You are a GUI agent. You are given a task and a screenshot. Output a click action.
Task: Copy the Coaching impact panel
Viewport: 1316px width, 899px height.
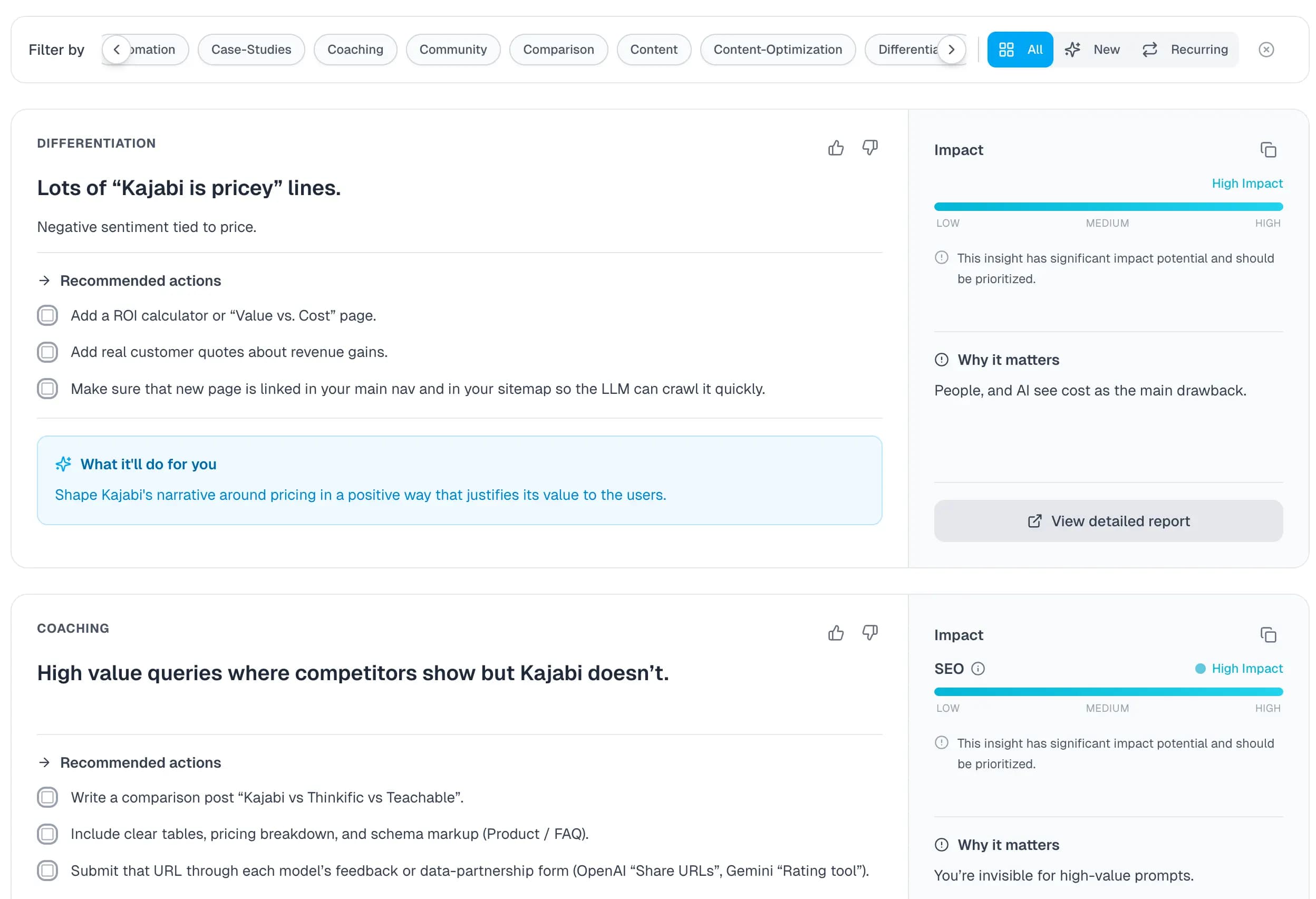coord(1268,635)
